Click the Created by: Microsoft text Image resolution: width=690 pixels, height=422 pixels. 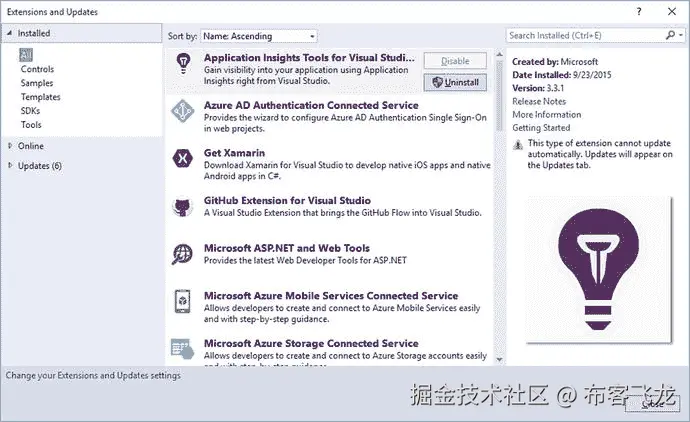(x=555, y=62)
